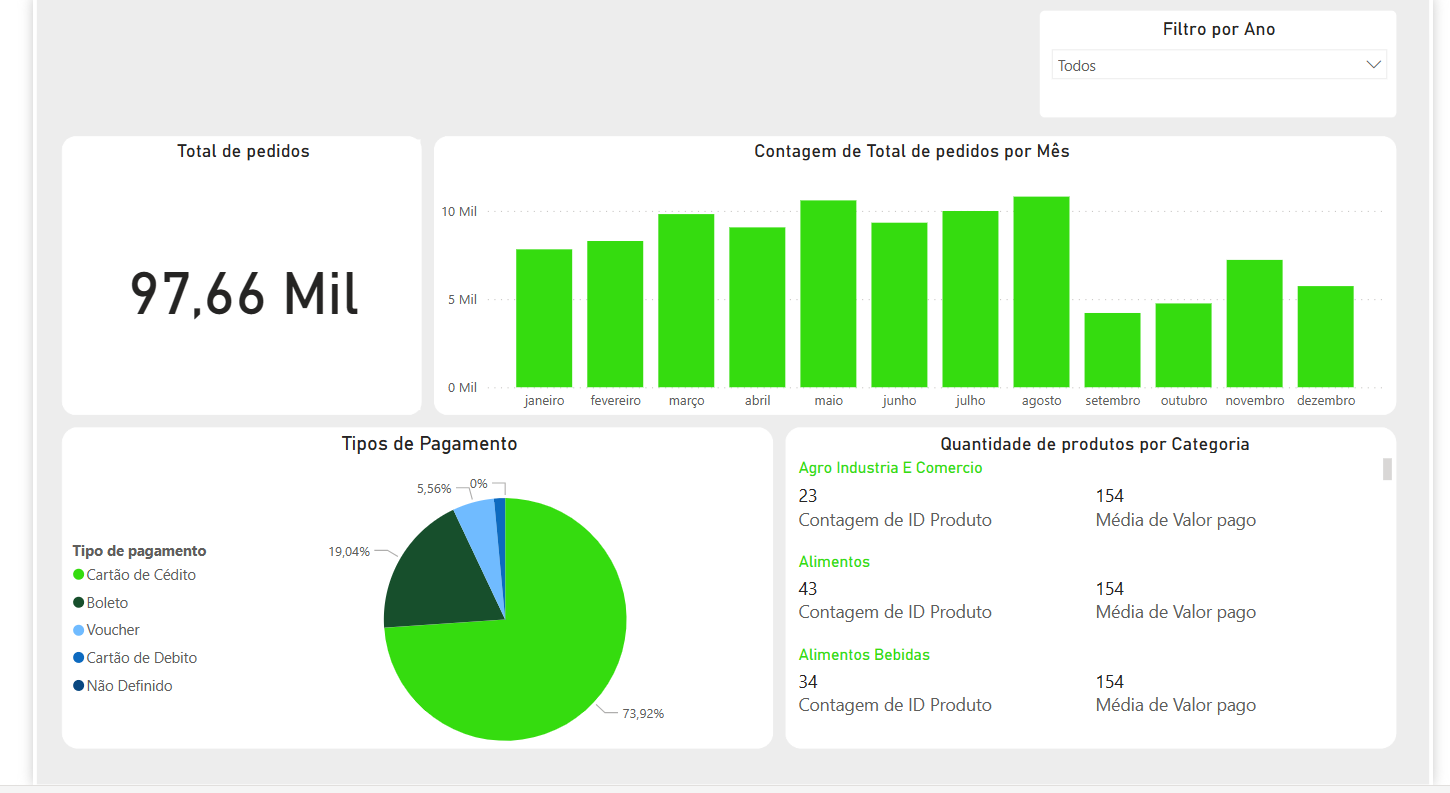Click the category list scrollbar handle
The height and width of the screenshot is (793, 1450).
[1387, 469]
